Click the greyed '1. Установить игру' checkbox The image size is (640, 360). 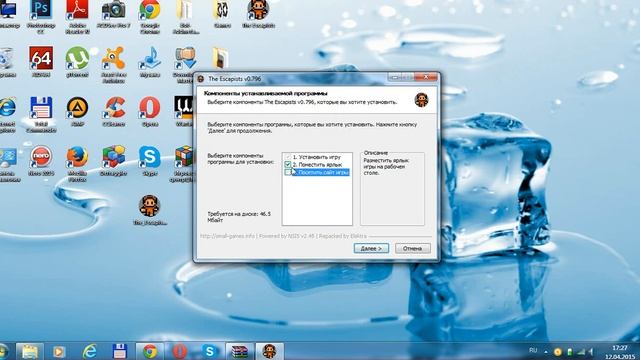pos(288,157)
